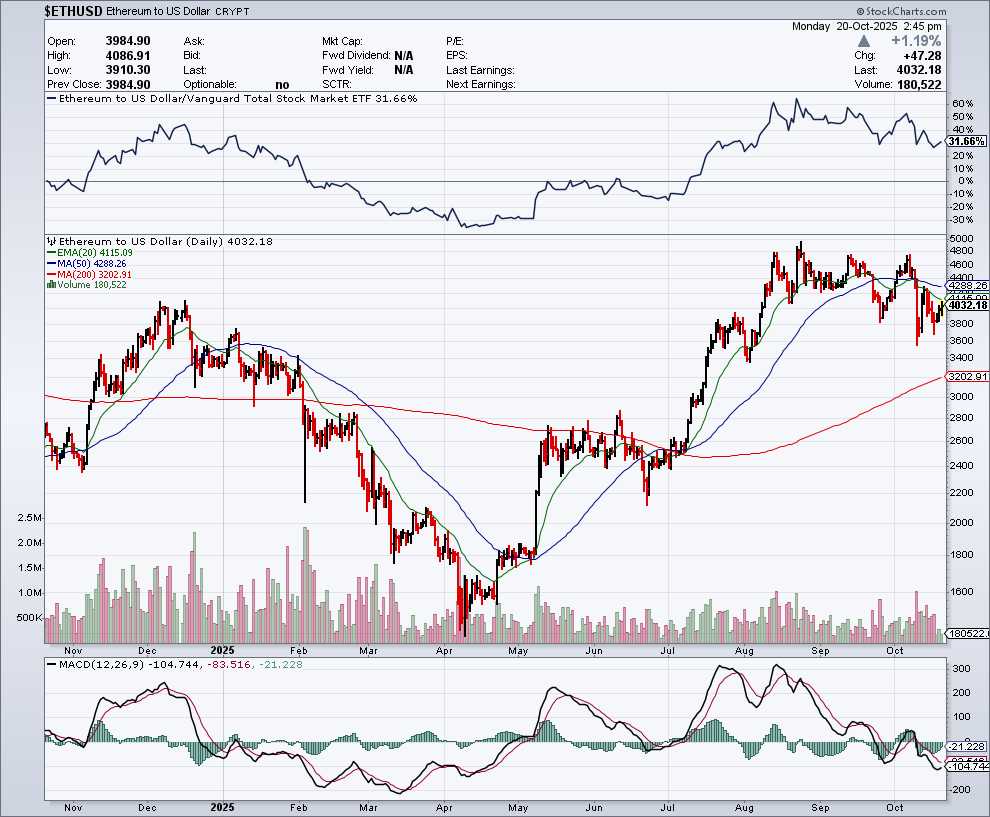The width and height of the screenshot is (990, 817).
Task: Click the Volume 180,522 value in header
Action: (x=916, y=84)
